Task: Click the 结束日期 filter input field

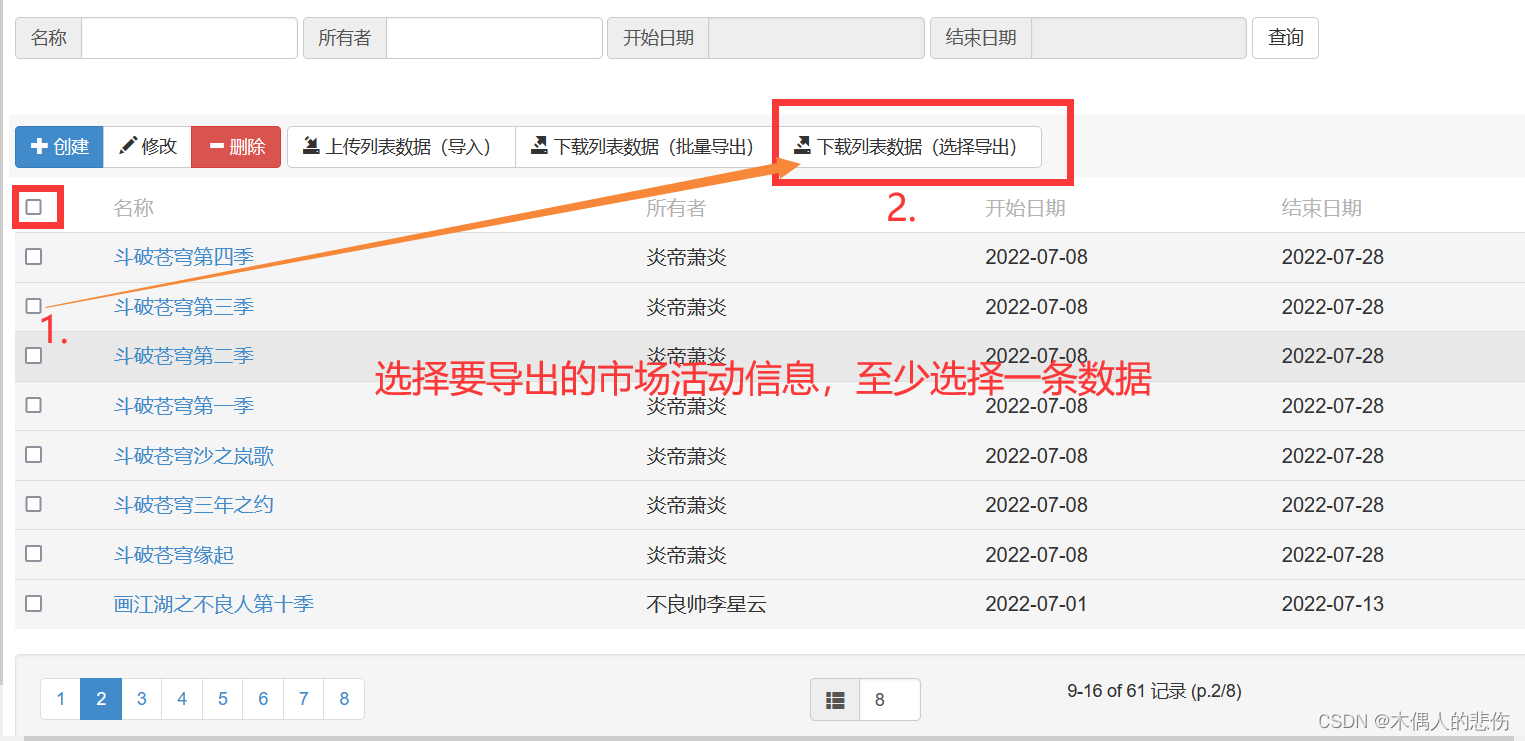Action: pos(1139,38)
